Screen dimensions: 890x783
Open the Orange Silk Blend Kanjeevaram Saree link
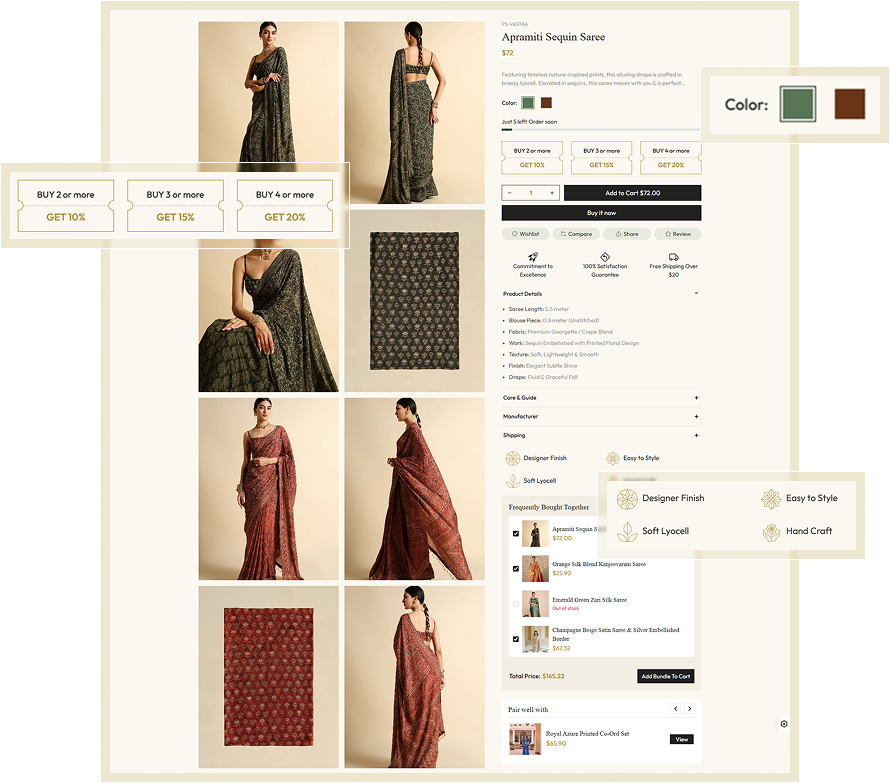click(x=599, y=564)
